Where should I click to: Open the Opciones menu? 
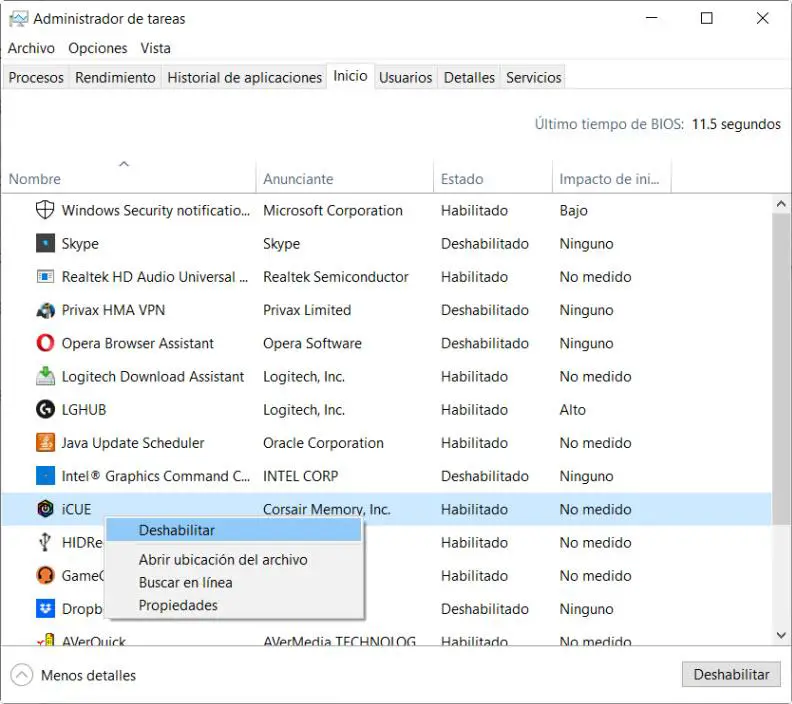tap(98, 48)
